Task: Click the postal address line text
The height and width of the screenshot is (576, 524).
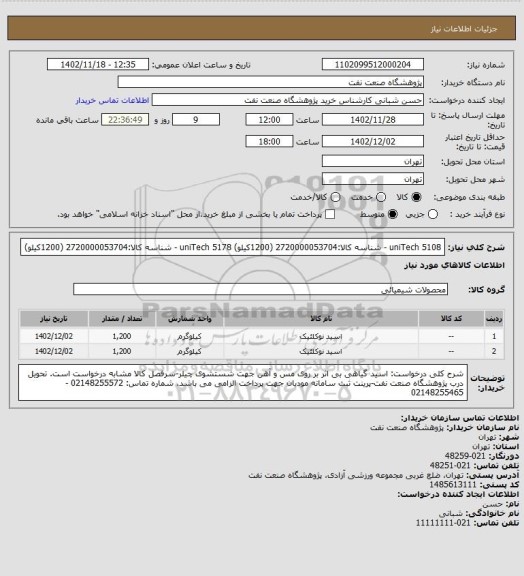Action: click(355, 475)
